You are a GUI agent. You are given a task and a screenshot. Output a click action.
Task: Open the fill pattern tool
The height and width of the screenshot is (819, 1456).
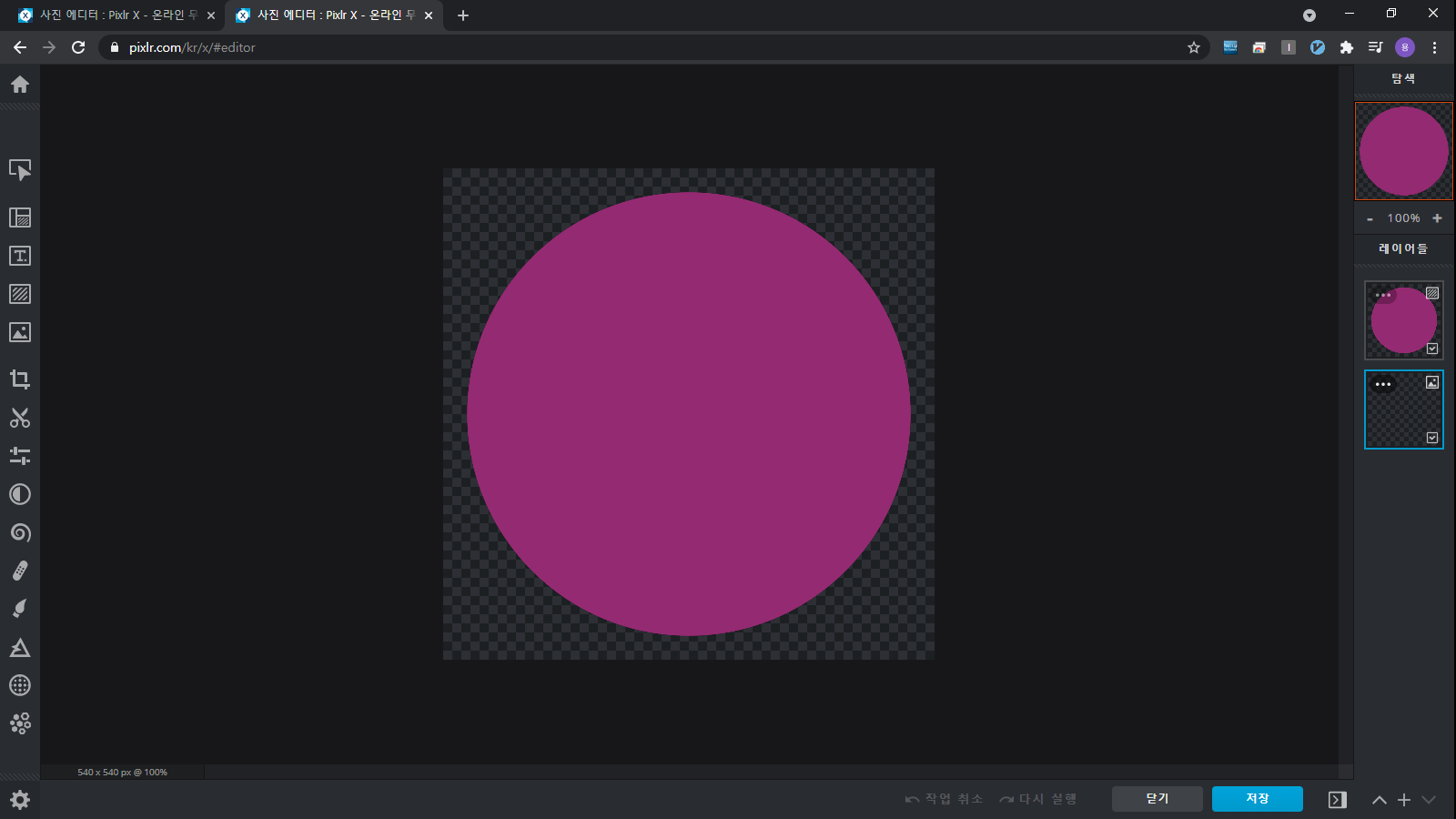click(x=20, y=294)
